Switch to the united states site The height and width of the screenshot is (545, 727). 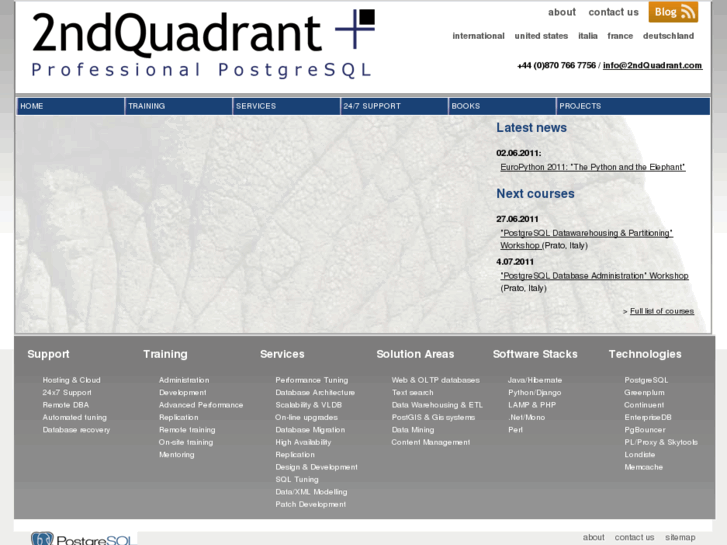[541, 36]
